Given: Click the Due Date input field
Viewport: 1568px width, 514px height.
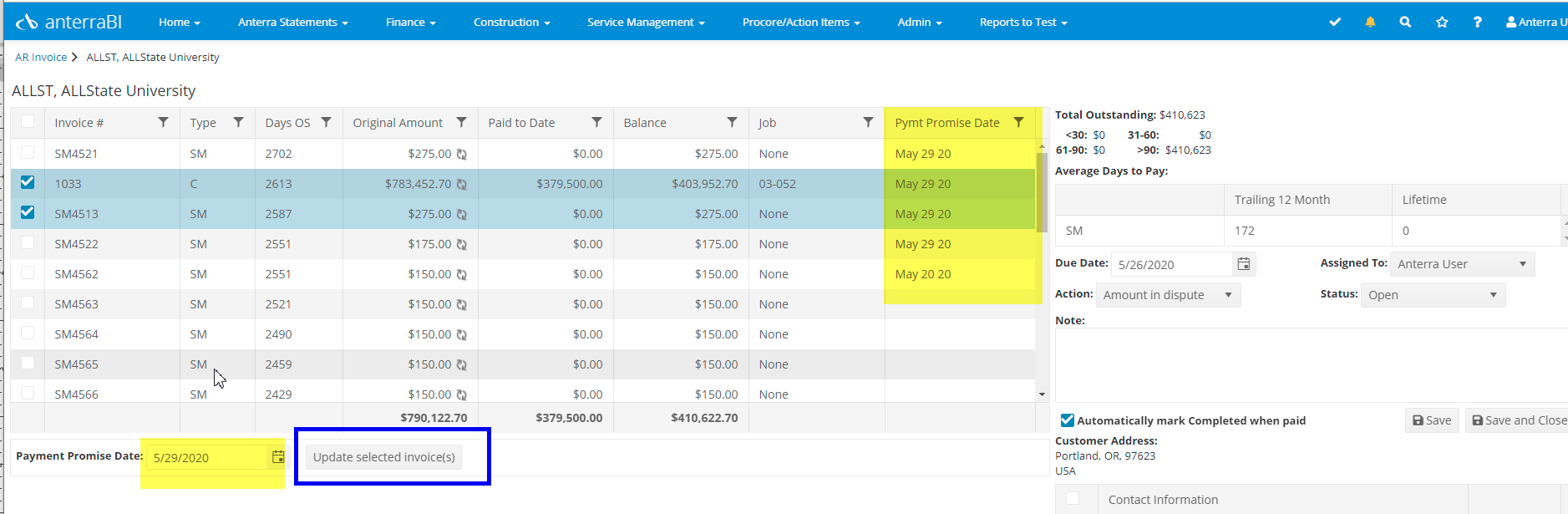Looking at the screenshot, I should coord(1171,264).
